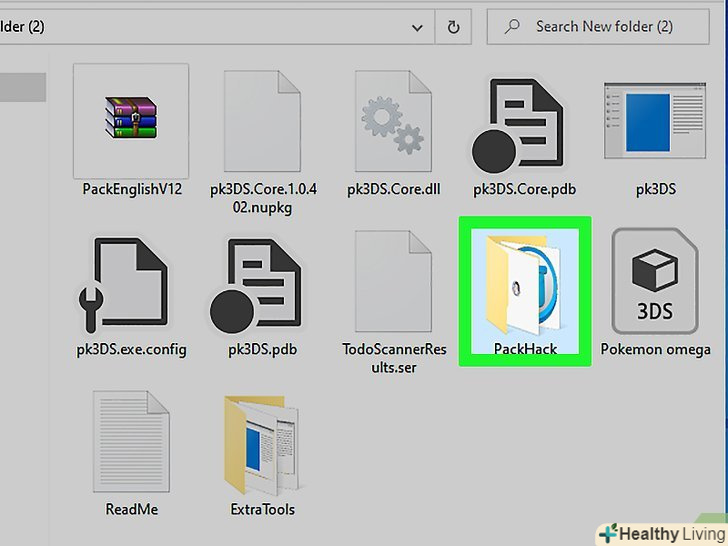Screen dimensions: 728x546
Task: Select the ReadMe text document icon
Action: [131, 442]
